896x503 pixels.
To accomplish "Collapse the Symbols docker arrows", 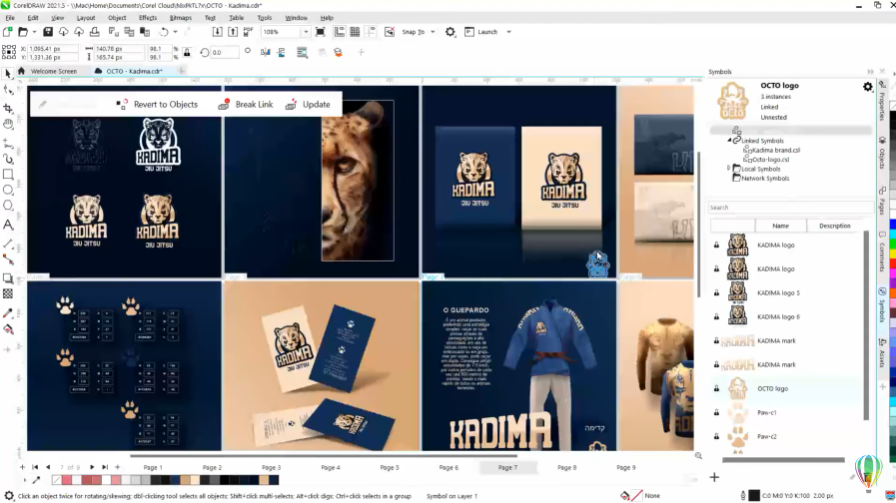I will tap(870, 72).
